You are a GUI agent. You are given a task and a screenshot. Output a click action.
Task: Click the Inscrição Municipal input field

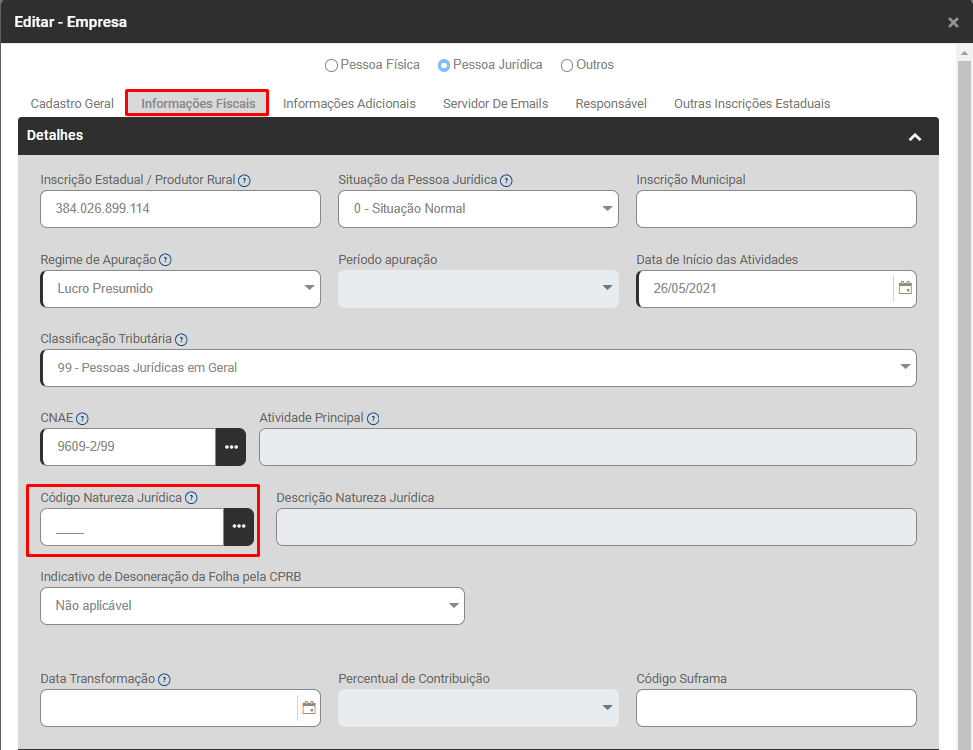(x=776, y=210)
